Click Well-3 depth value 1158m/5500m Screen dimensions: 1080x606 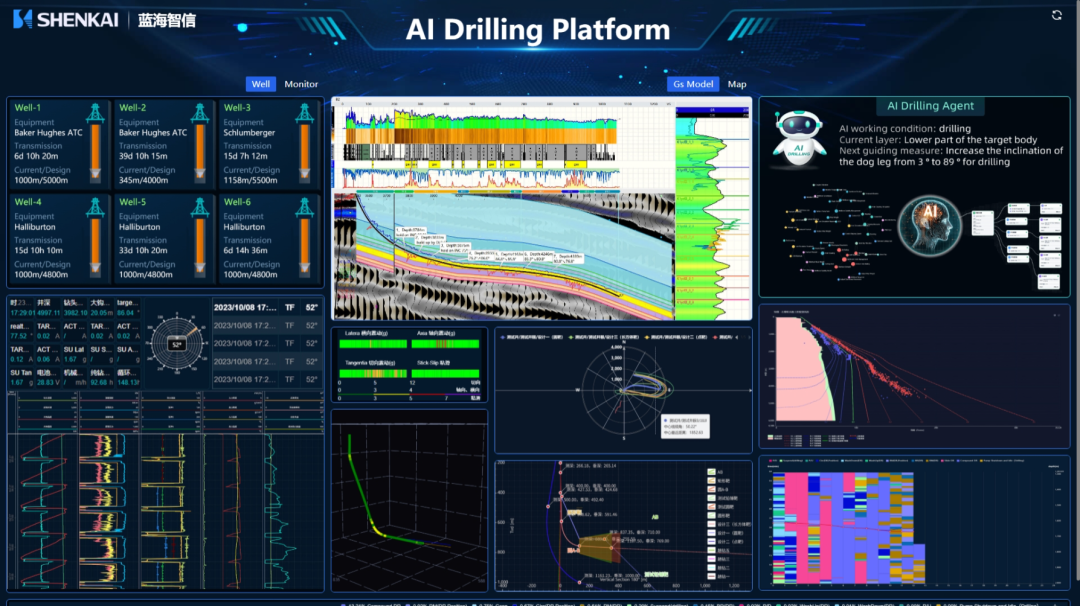pyautogui.click(x=253, y=180)
